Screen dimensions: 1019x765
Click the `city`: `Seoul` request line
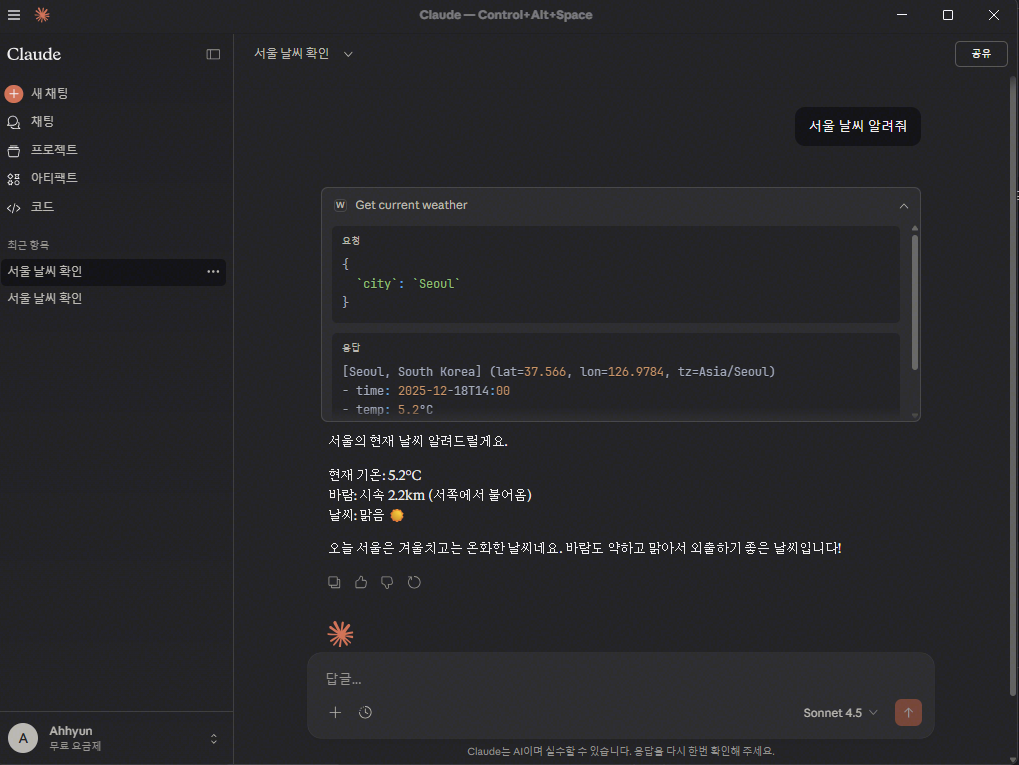click(x=407, y=284)
